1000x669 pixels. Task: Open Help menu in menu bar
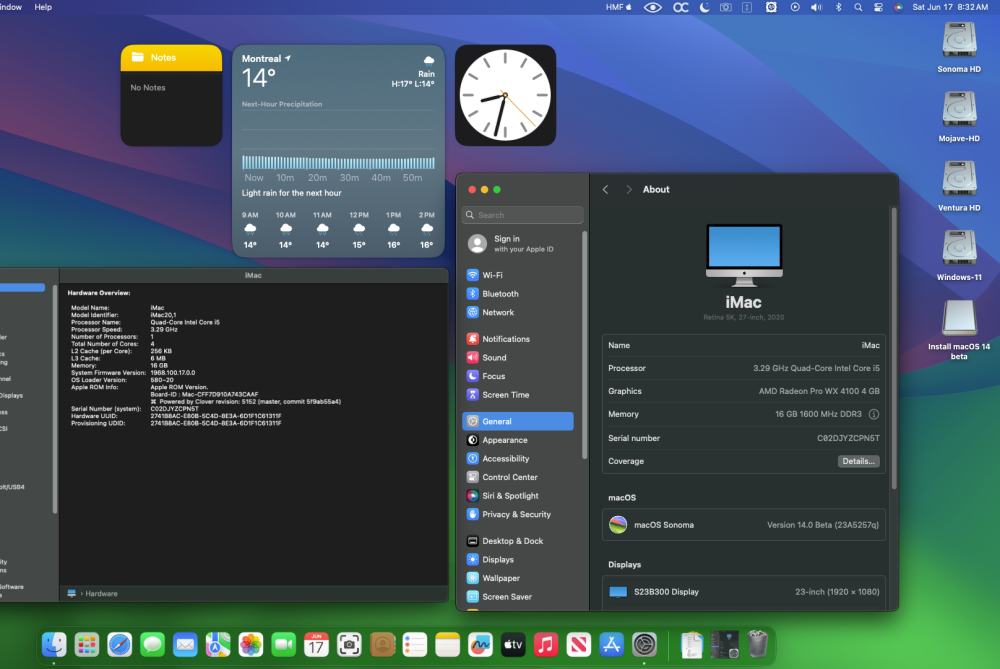(43, 7)
